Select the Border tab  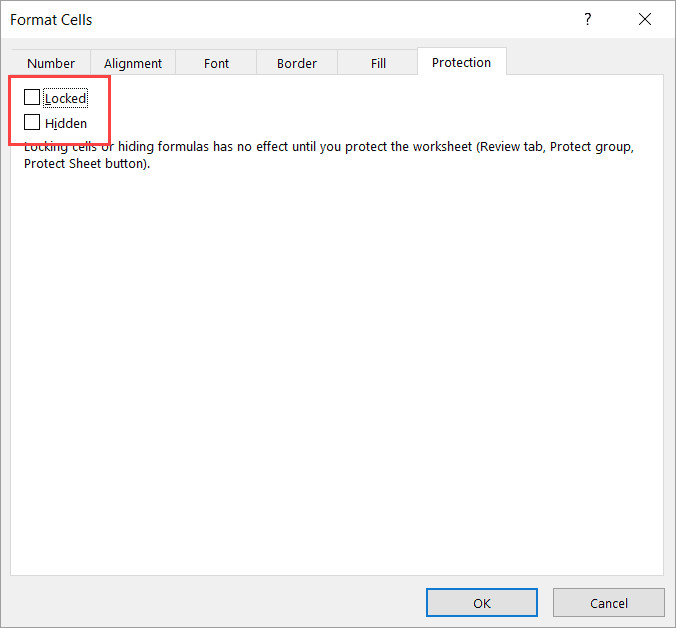pyautogui.click(x=296, y=63)
